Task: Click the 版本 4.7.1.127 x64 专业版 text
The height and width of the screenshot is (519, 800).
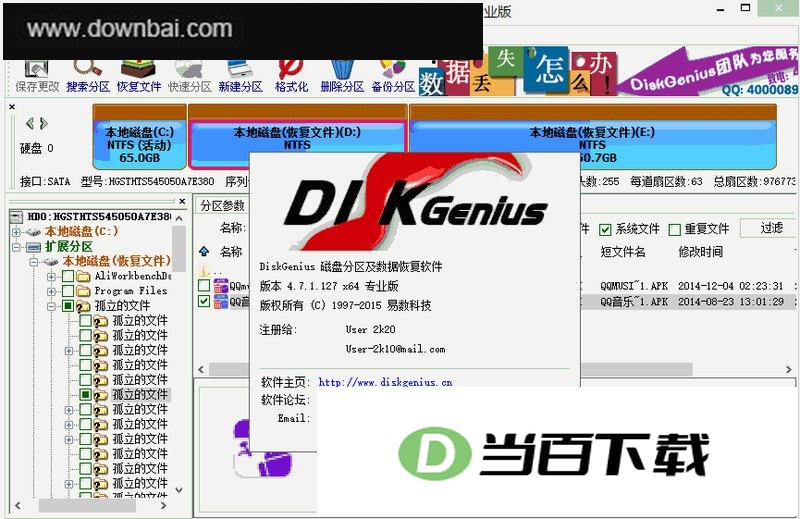Action: [329, 286]
